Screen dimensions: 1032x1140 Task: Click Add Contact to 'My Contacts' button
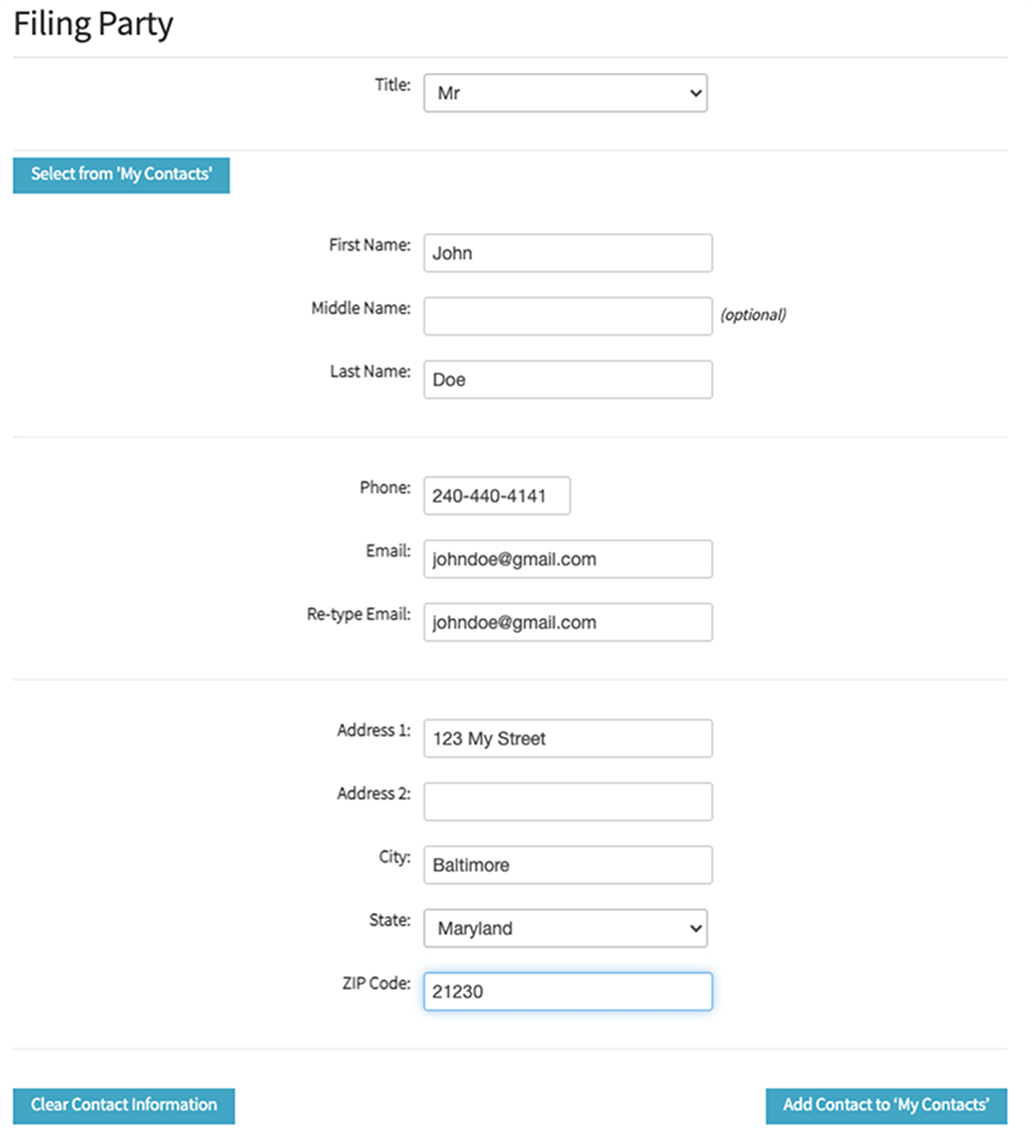point(886,1106)
